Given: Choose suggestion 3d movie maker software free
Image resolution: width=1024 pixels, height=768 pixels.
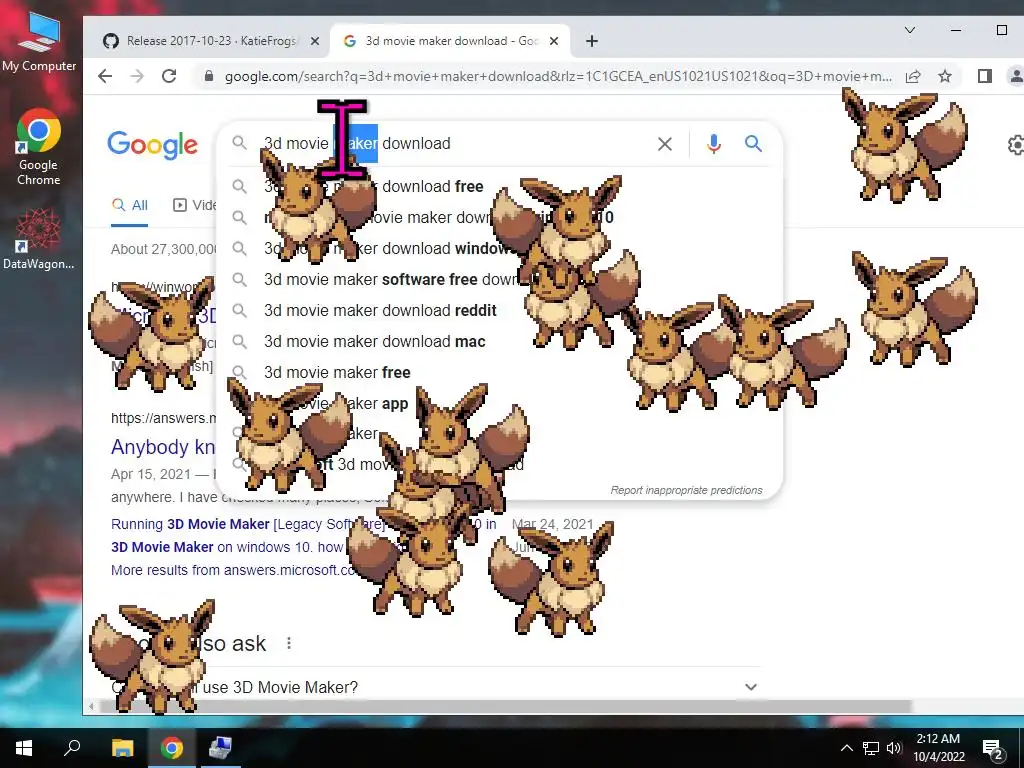Looking at the screenshot, I should pos(500,280).
